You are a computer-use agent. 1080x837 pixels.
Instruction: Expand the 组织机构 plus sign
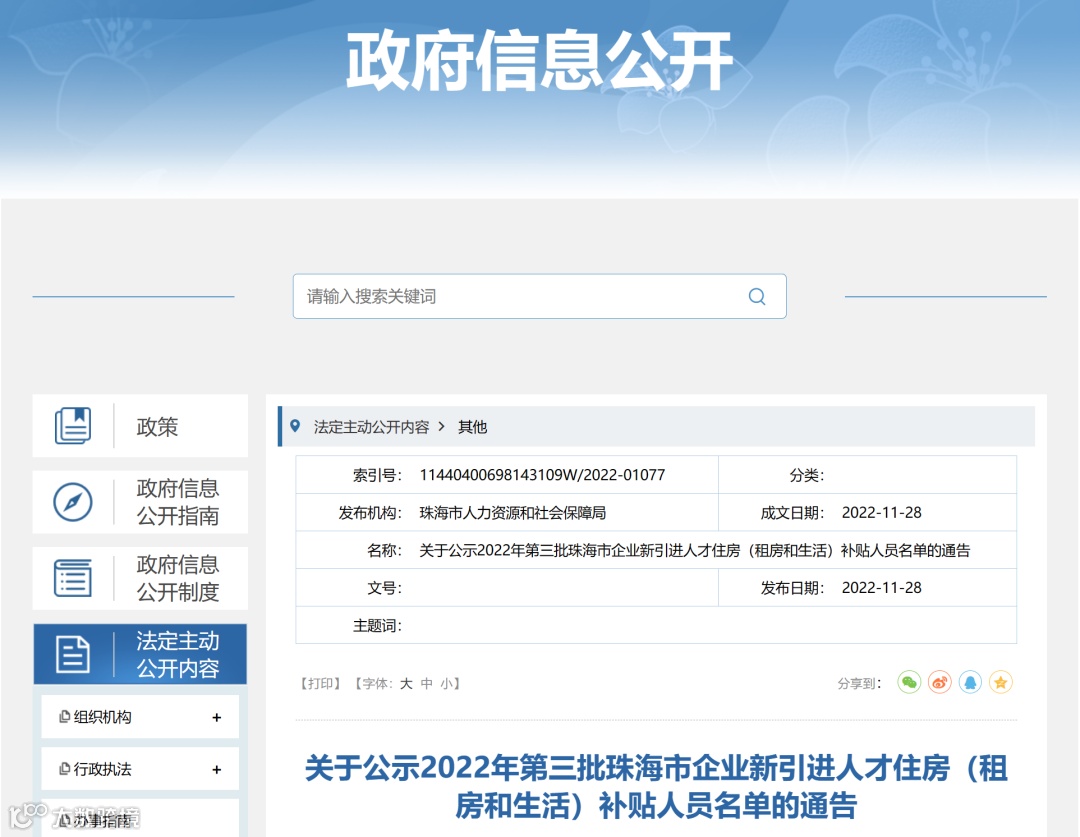point(216,717)
